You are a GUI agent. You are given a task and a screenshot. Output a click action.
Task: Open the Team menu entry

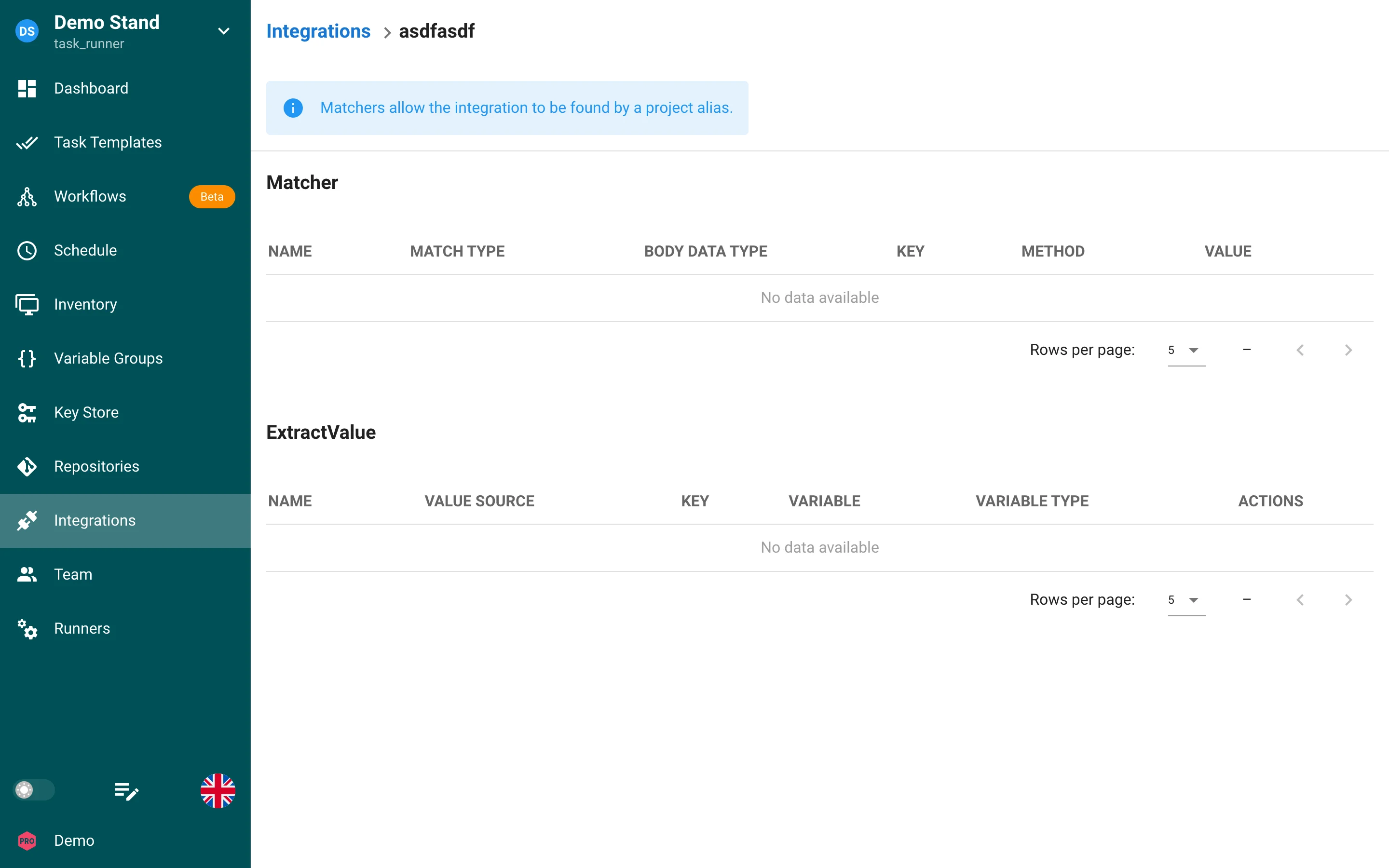125,574
